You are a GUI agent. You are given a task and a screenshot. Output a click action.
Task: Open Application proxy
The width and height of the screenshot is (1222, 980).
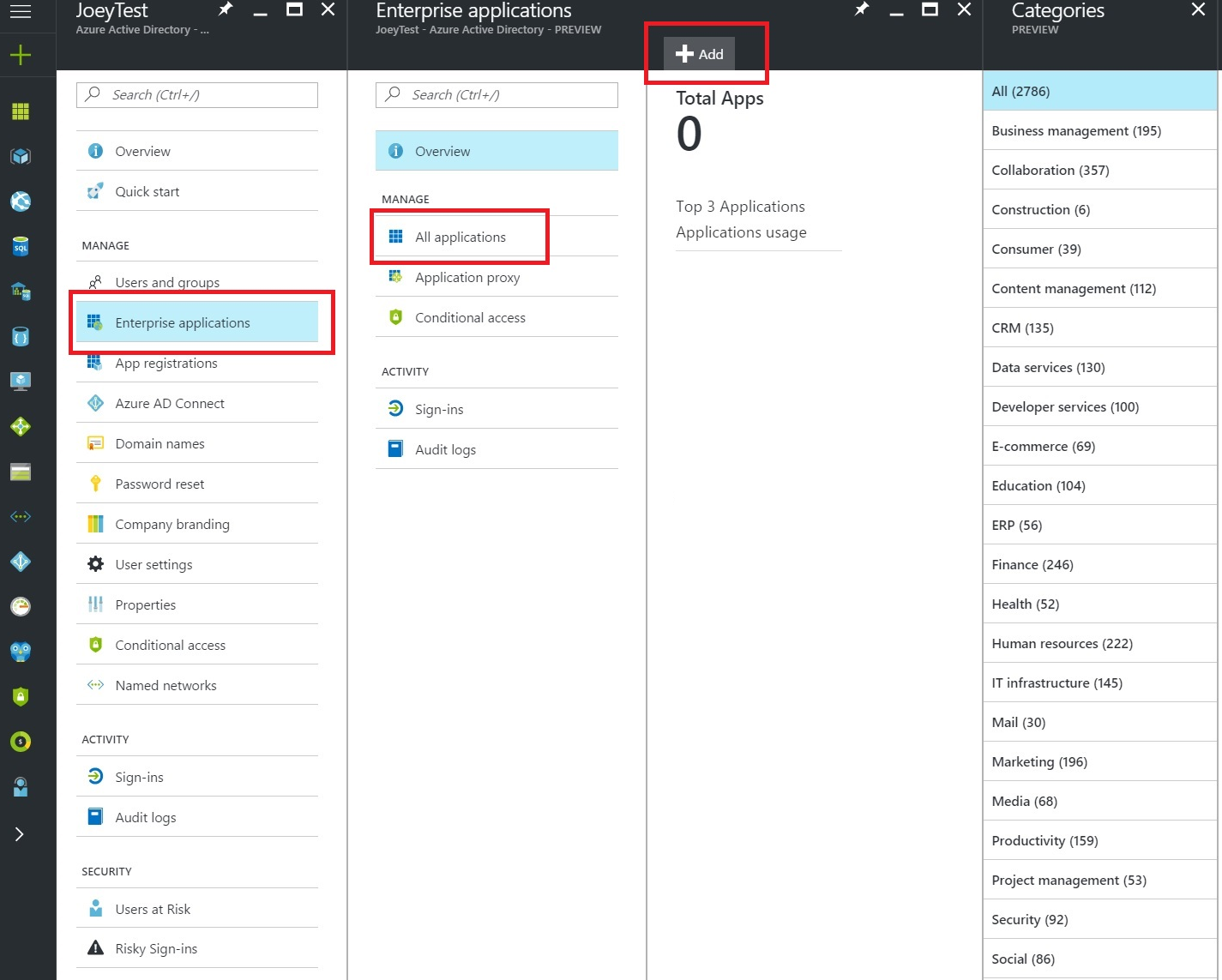[497, 277]
